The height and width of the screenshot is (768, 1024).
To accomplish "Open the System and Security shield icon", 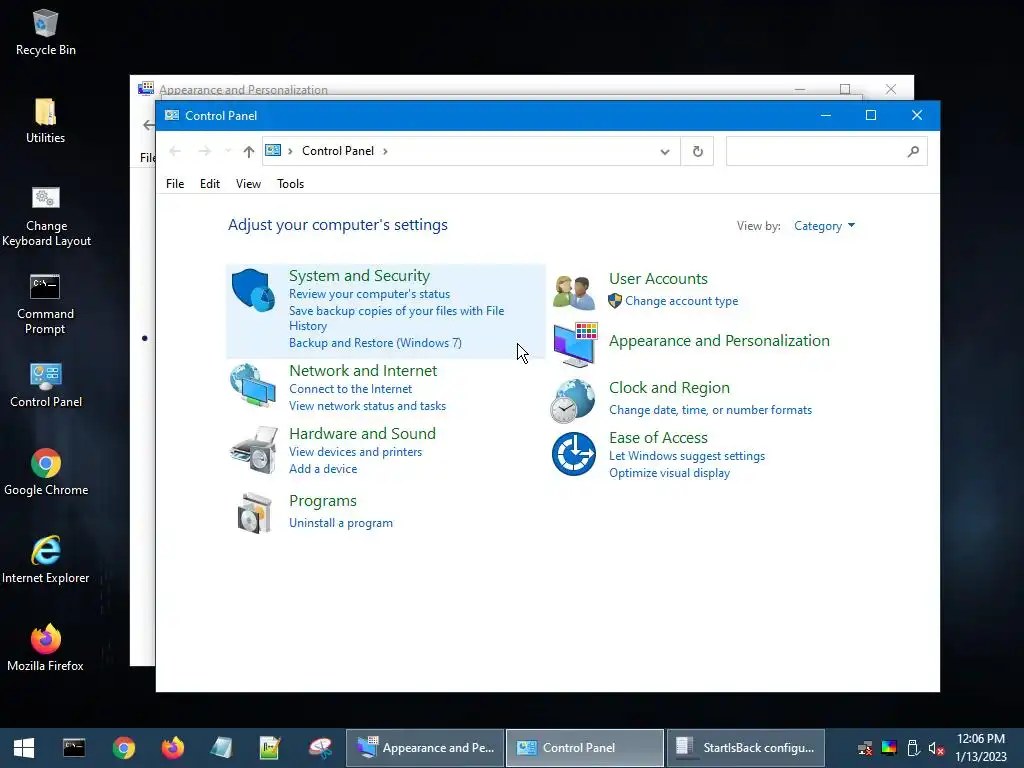I will (253, 290).
